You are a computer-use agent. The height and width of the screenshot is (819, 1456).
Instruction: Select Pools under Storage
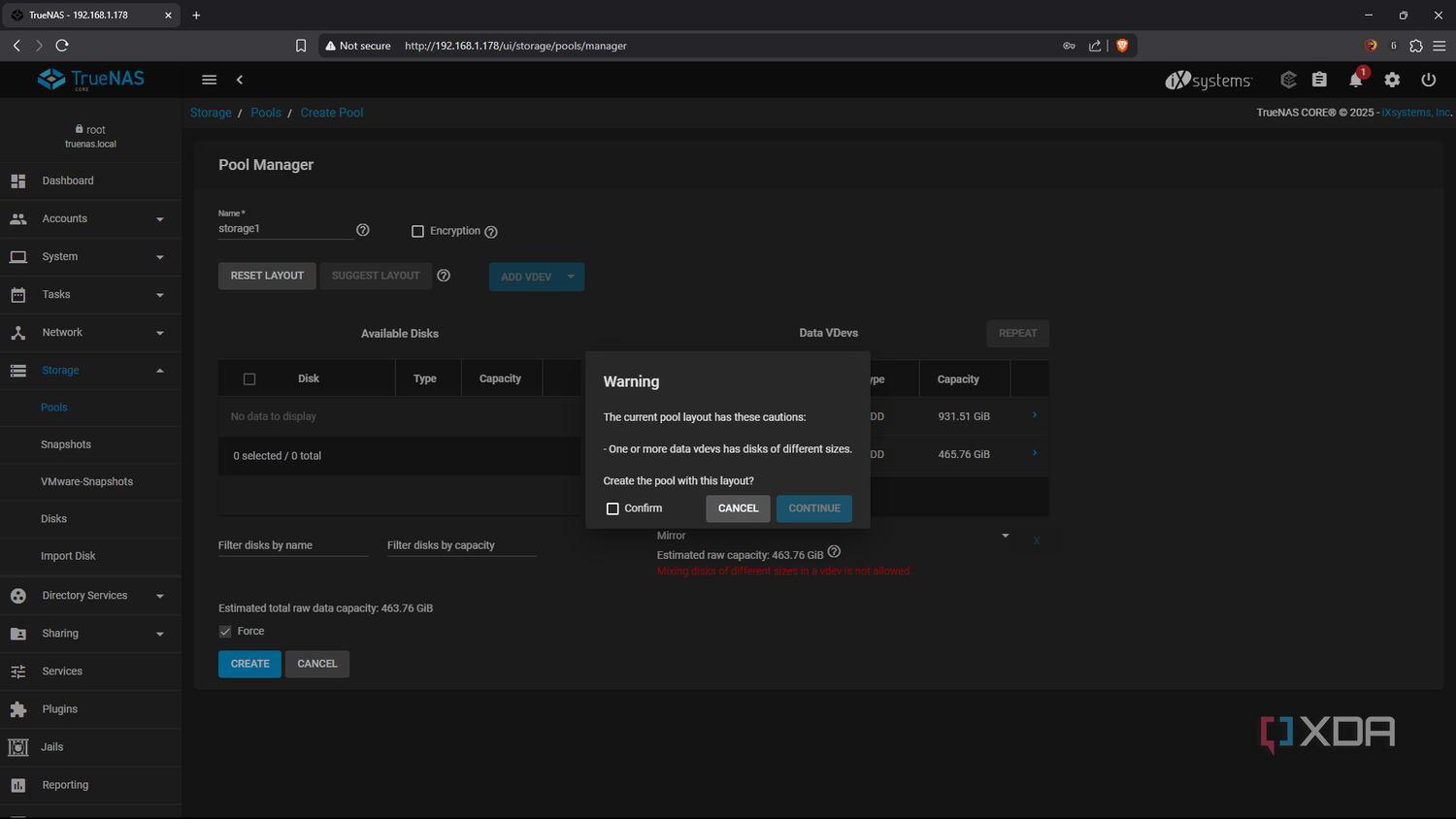[90, 408]
